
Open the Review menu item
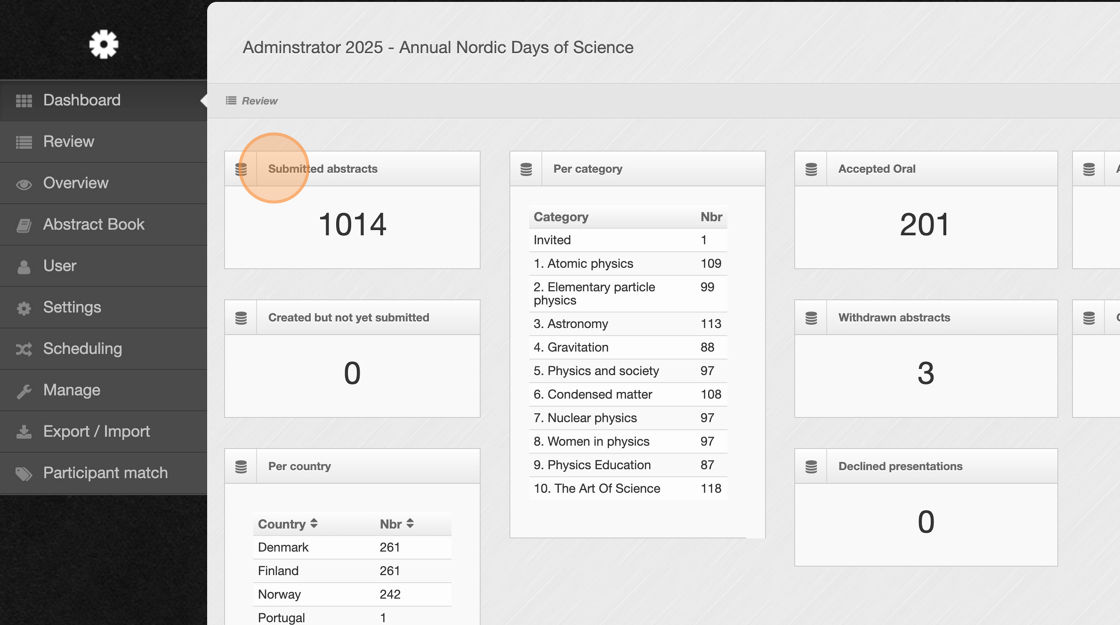(104, 142)
